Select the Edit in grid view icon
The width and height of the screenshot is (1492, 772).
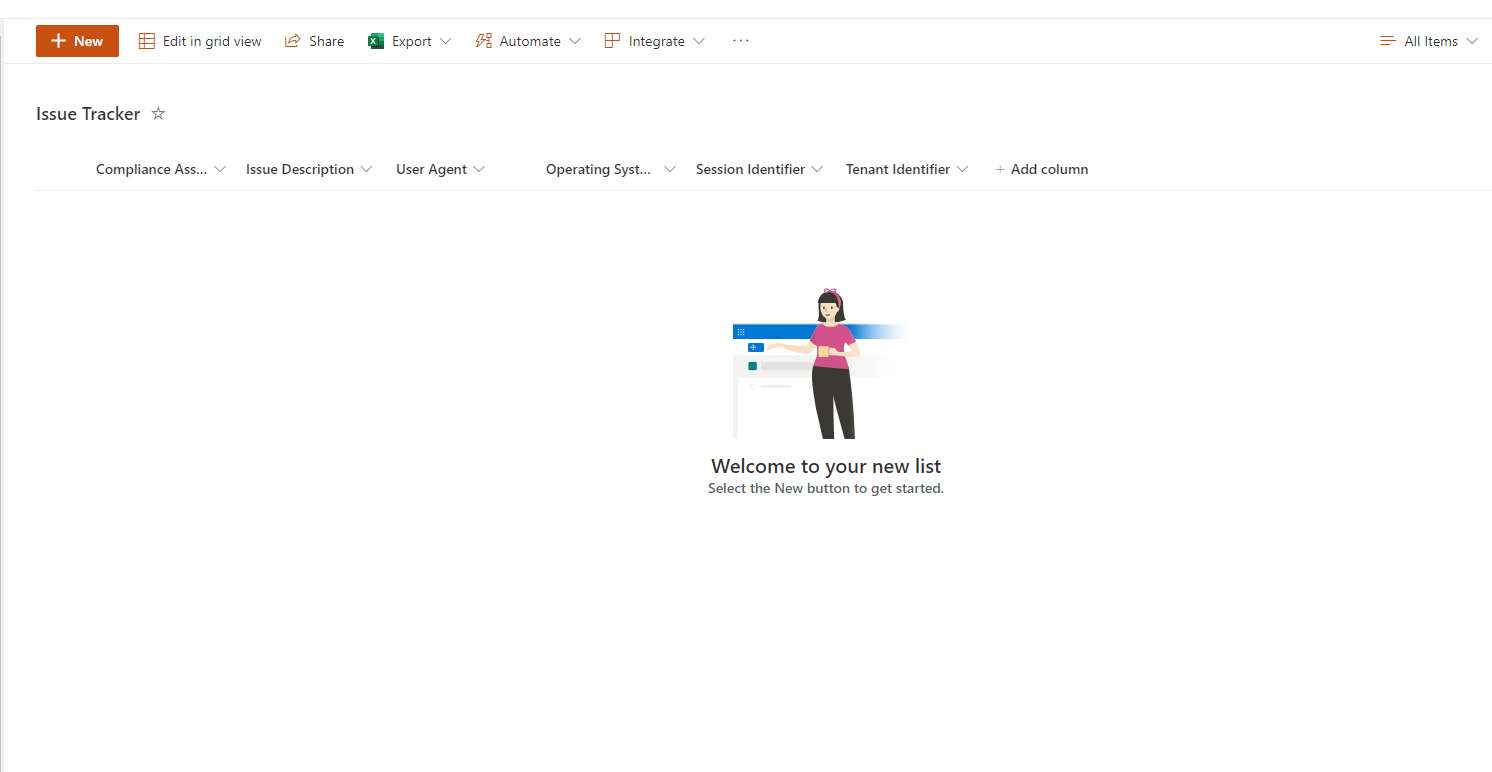[x=147, y=40]
